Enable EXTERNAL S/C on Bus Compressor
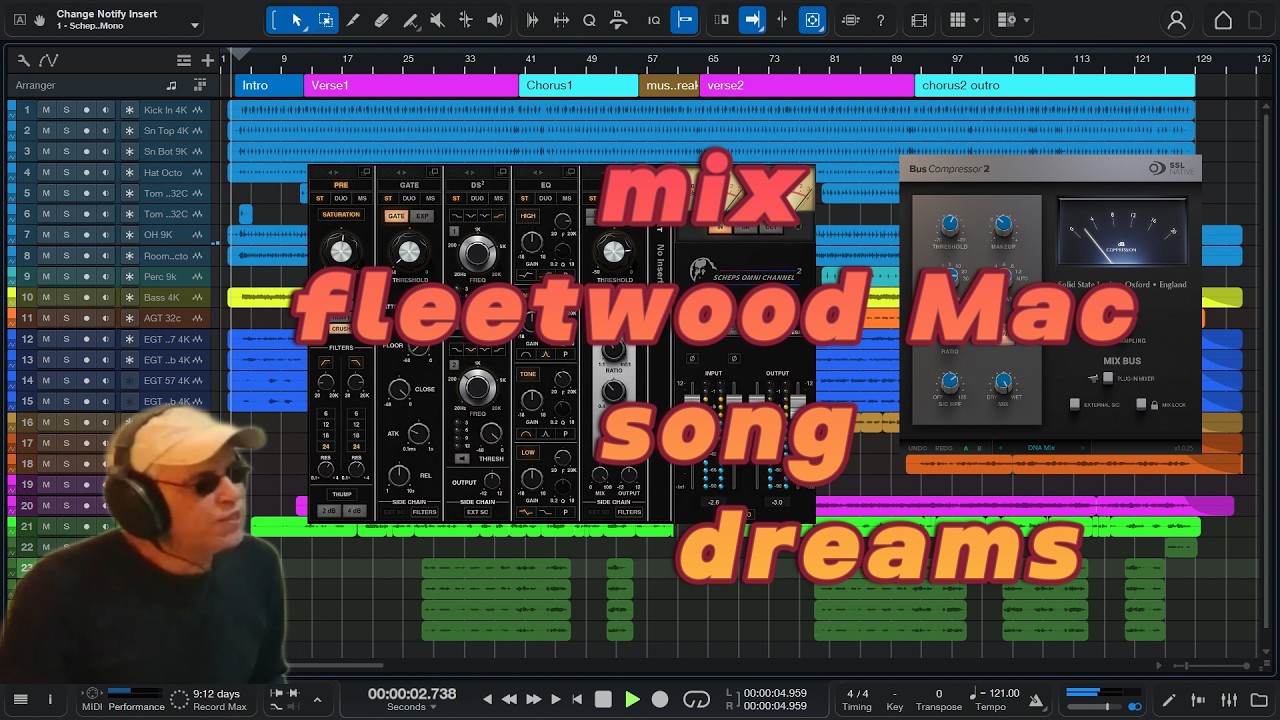The height and width of the screenshot is (720, 1280). tap(1075, 404)
